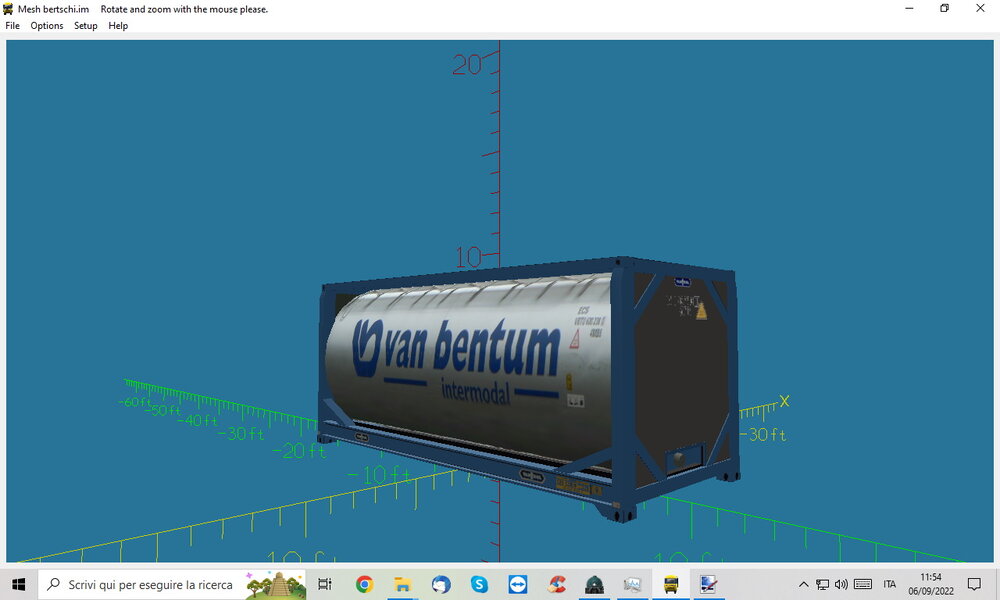Screen dimensions: 1000x600
Task: Open Task View from the taskbar
Action: (325, 584)
